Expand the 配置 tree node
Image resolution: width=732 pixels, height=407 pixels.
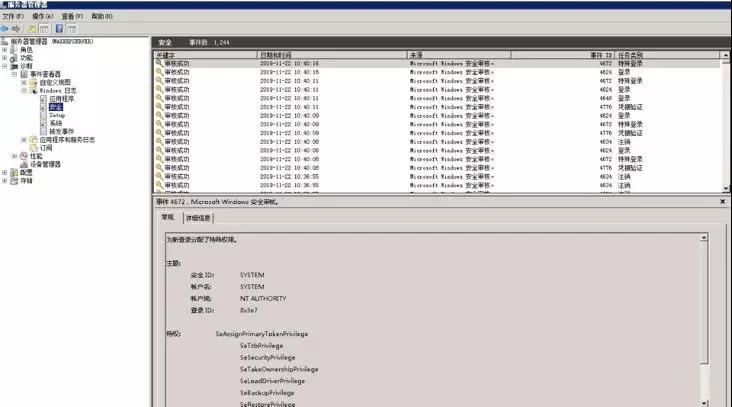click(x=5, y=172)
